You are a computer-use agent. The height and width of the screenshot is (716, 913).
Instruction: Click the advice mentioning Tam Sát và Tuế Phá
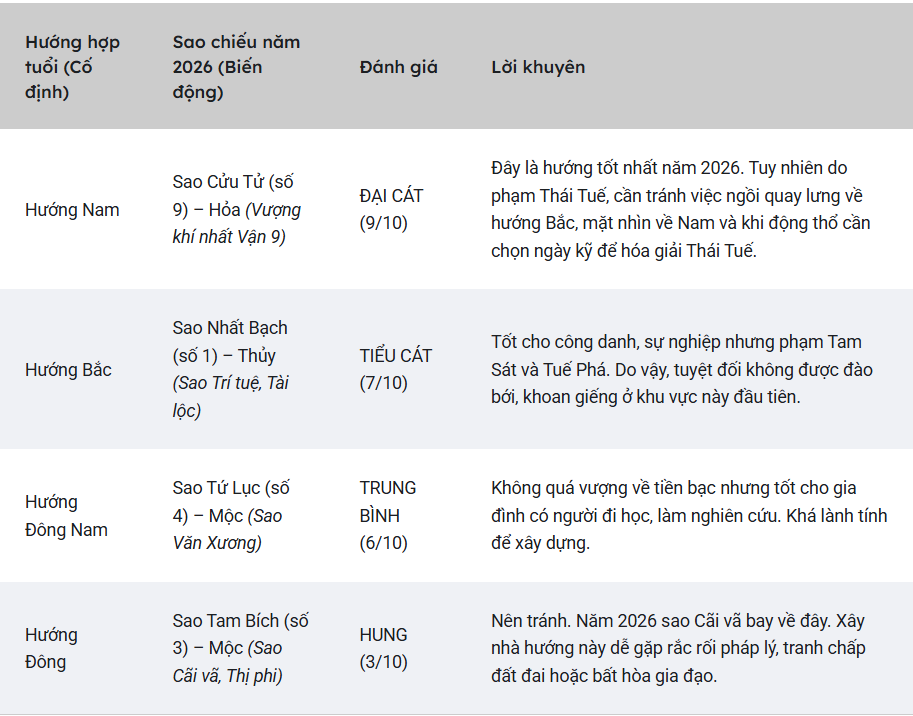click(682, 370)
